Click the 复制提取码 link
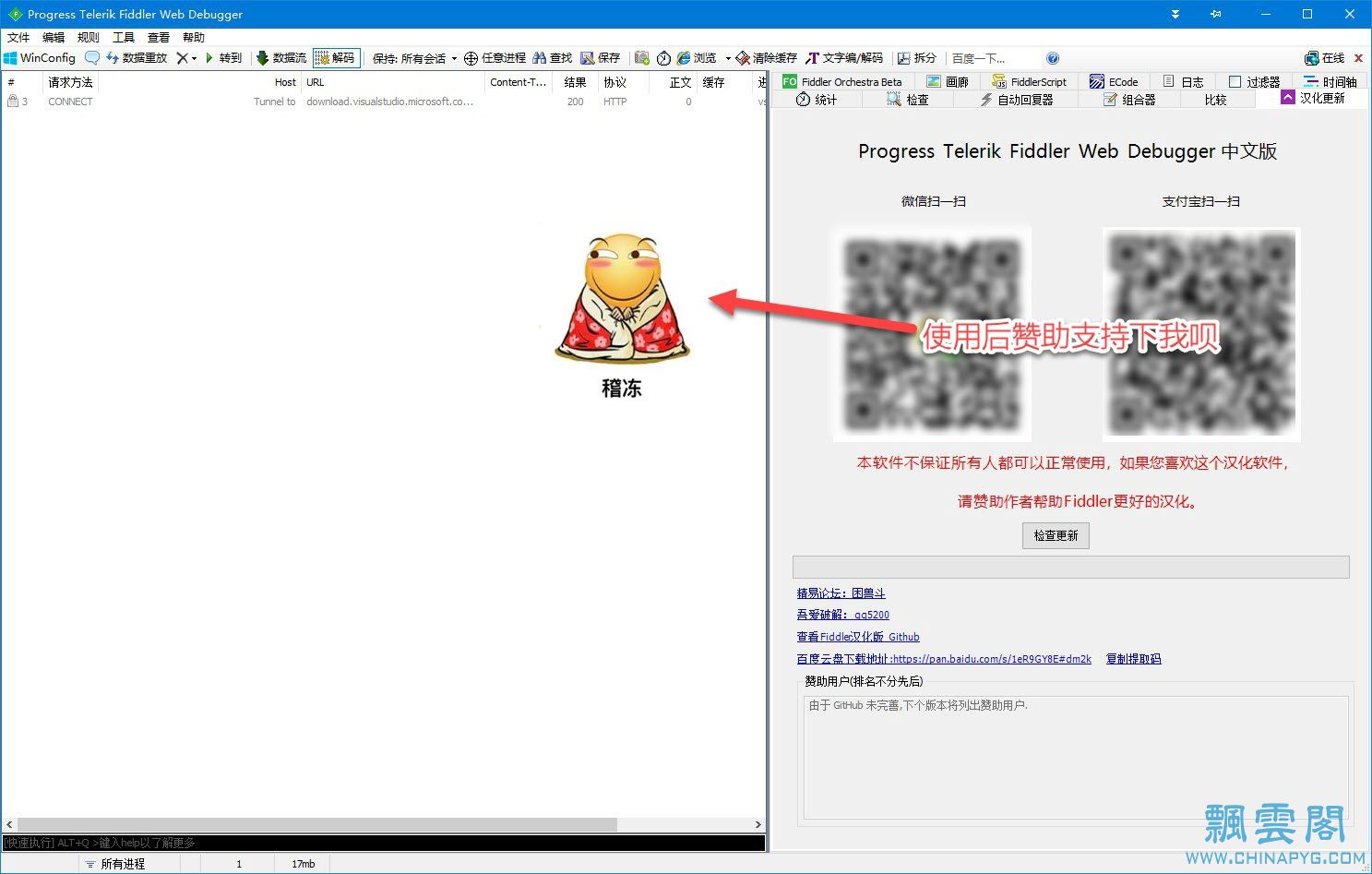 click(x=1133, y=659)
